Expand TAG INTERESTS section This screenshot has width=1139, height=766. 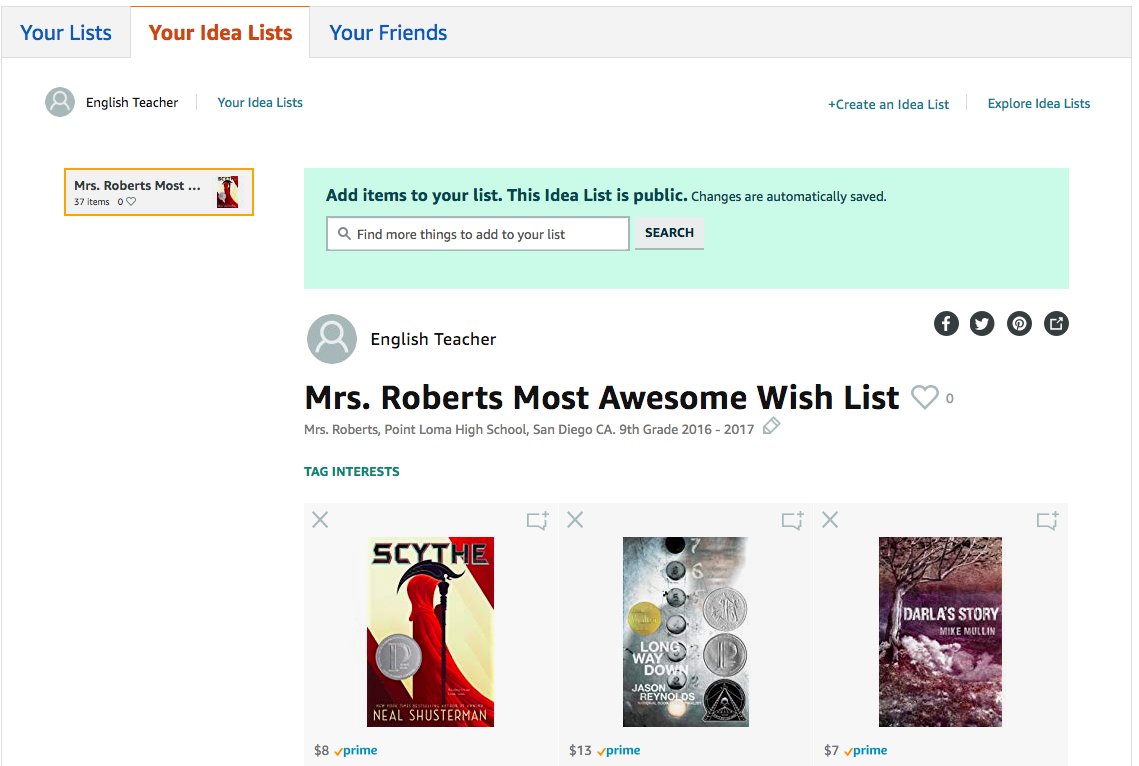(352, 471)
